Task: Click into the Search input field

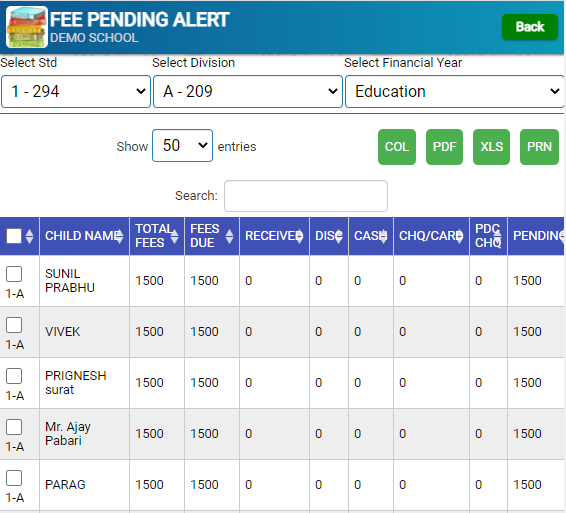Action: (x=306, y=196)
